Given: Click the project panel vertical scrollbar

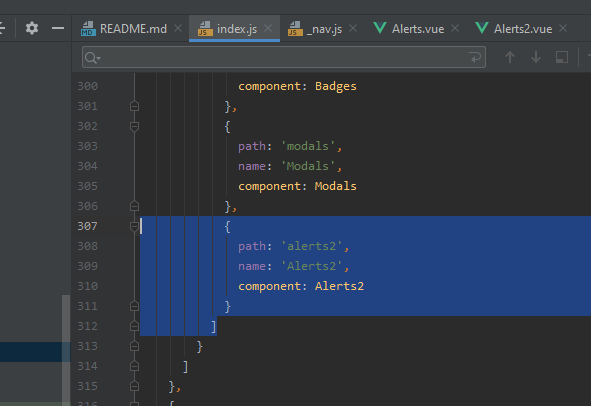Looking at the screenshot, I should 66,350.
